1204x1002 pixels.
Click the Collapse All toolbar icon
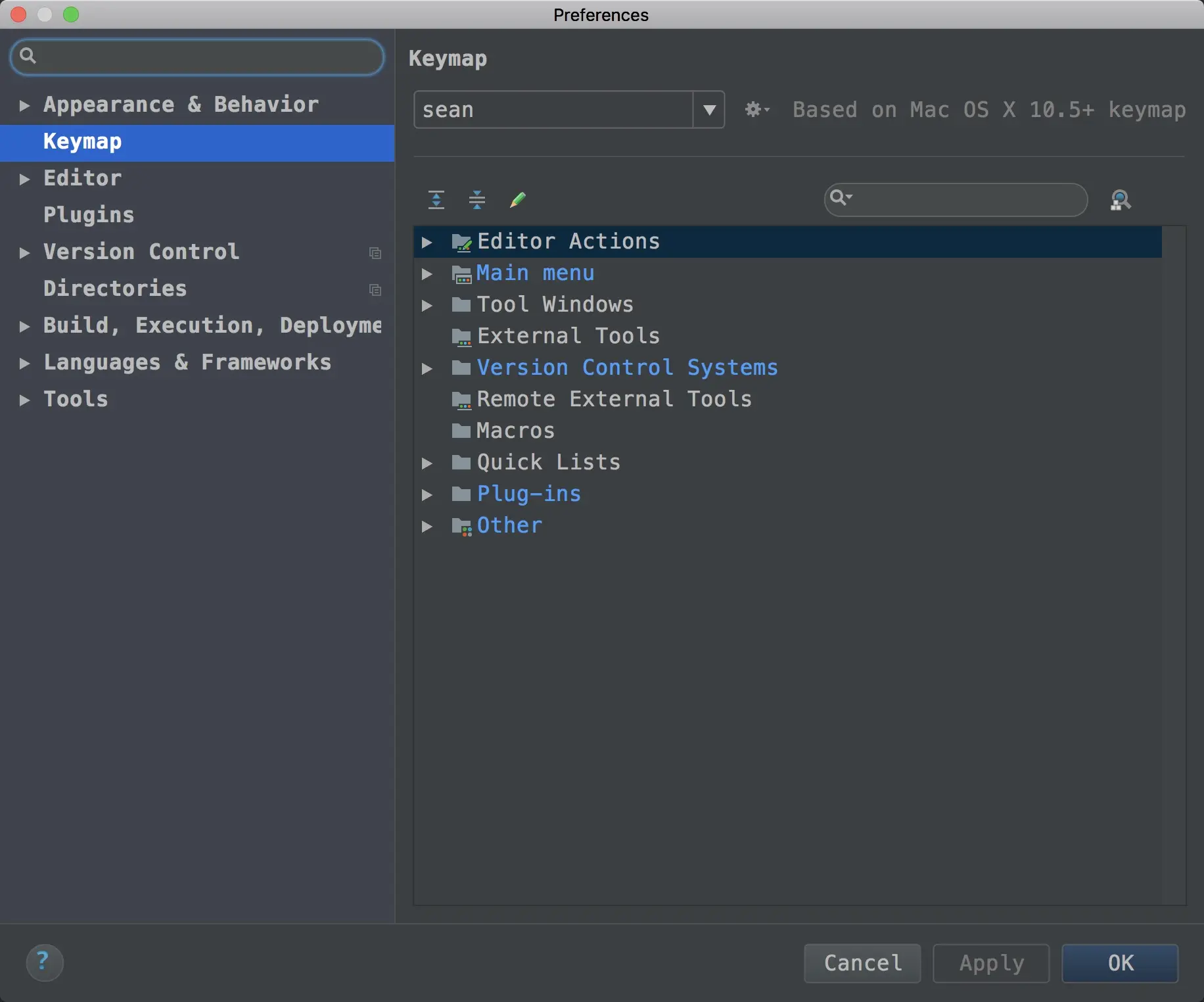pyautogui.click(x=477, y=199)
